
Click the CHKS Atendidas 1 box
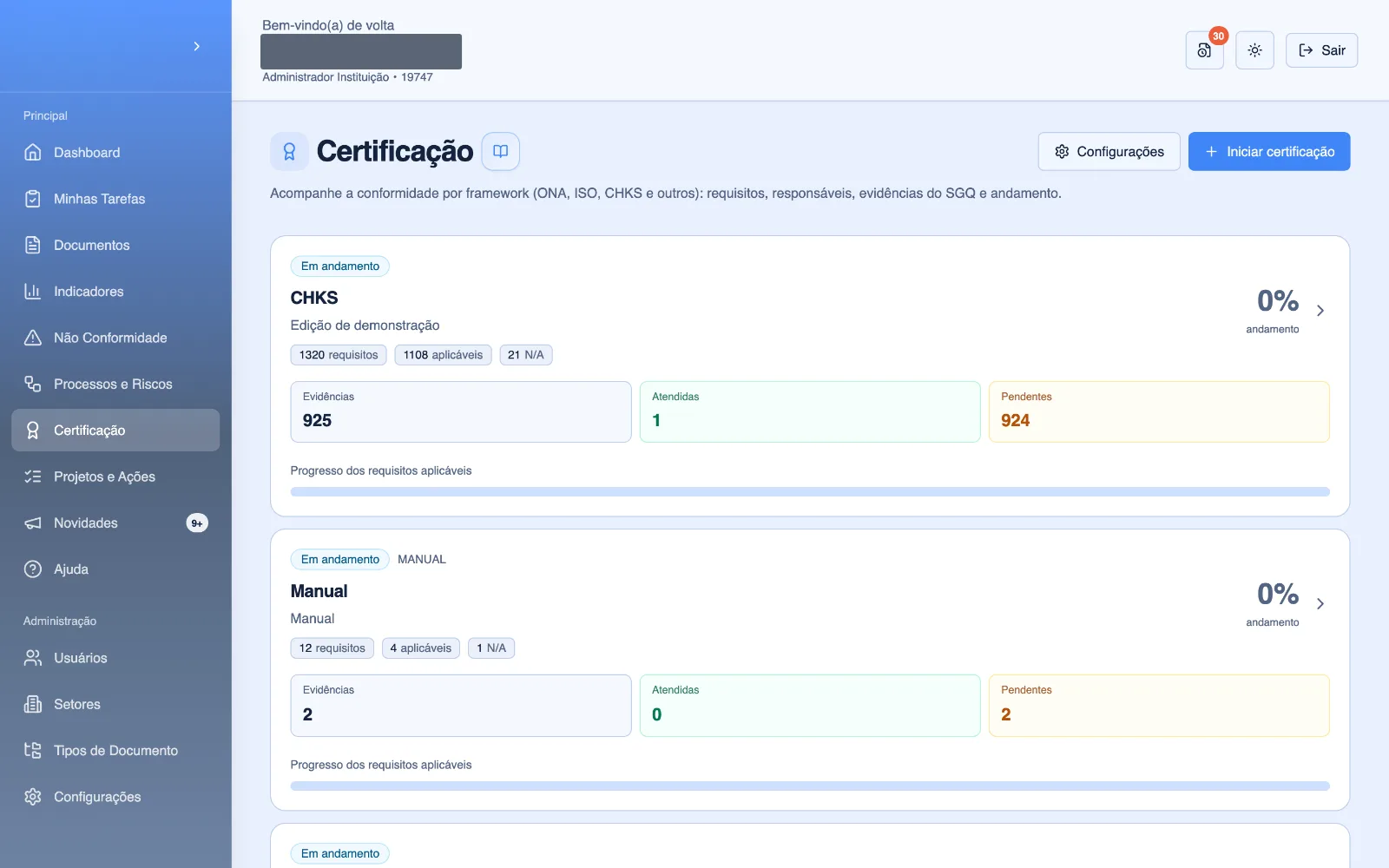point(810,412)
